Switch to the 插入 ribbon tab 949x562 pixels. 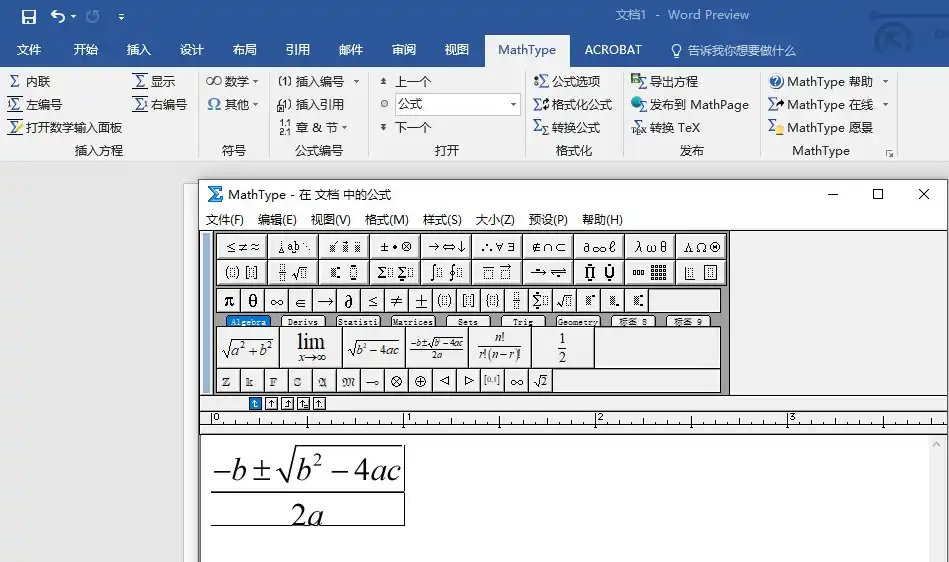click(x=139, y=50)
